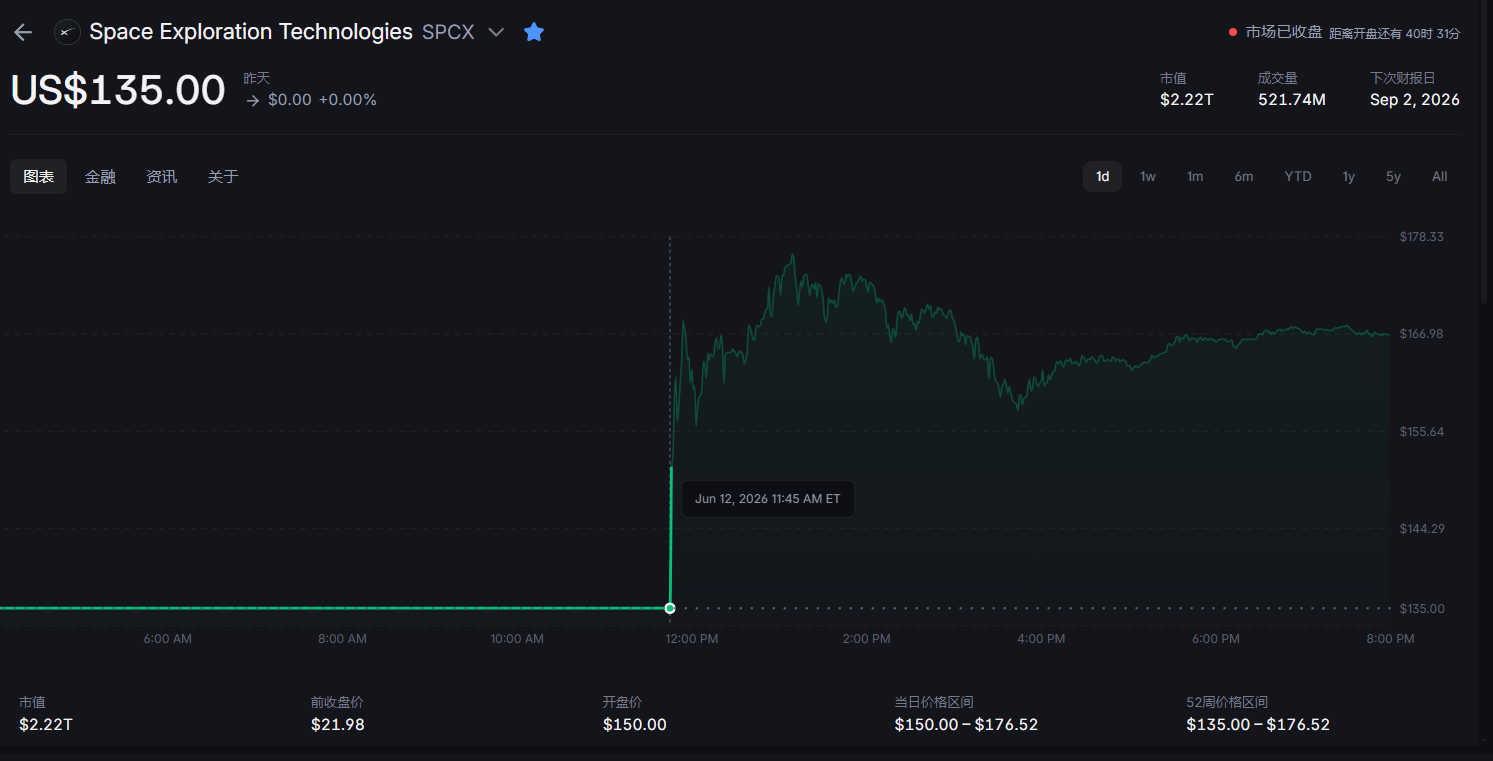Click the 8:00 AM time axis label

point(343,639)
